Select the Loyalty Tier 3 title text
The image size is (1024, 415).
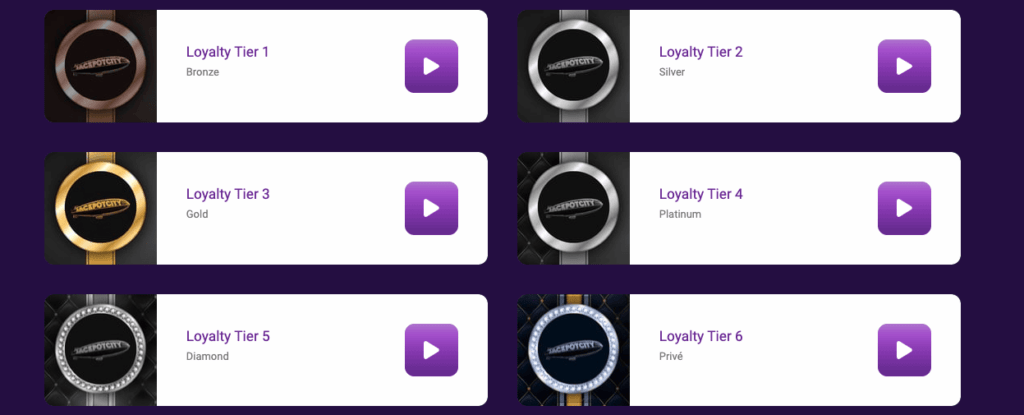tap(228, 194)
